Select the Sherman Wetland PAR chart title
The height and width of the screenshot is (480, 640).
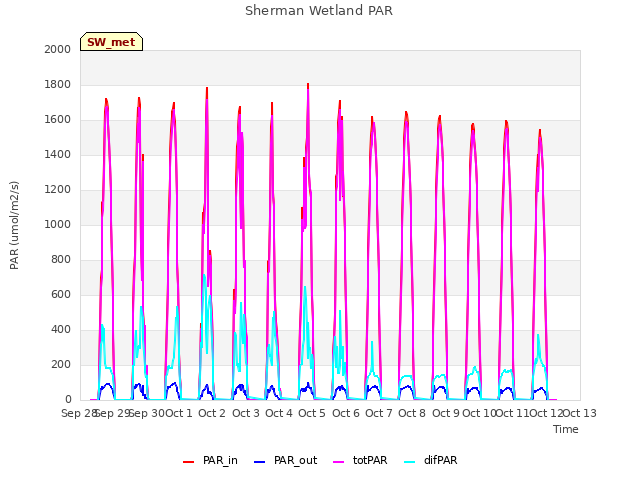coord(319,11)
